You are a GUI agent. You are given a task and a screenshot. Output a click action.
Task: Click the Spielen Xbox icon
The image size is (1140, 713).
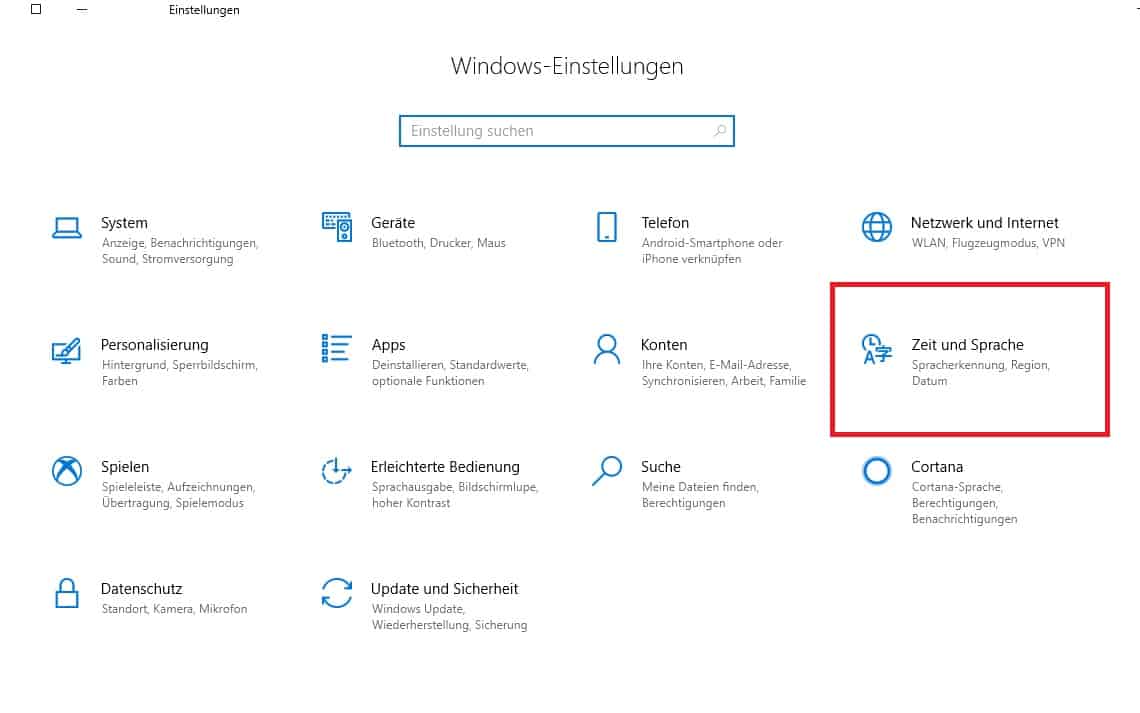(x=67, y=471)
